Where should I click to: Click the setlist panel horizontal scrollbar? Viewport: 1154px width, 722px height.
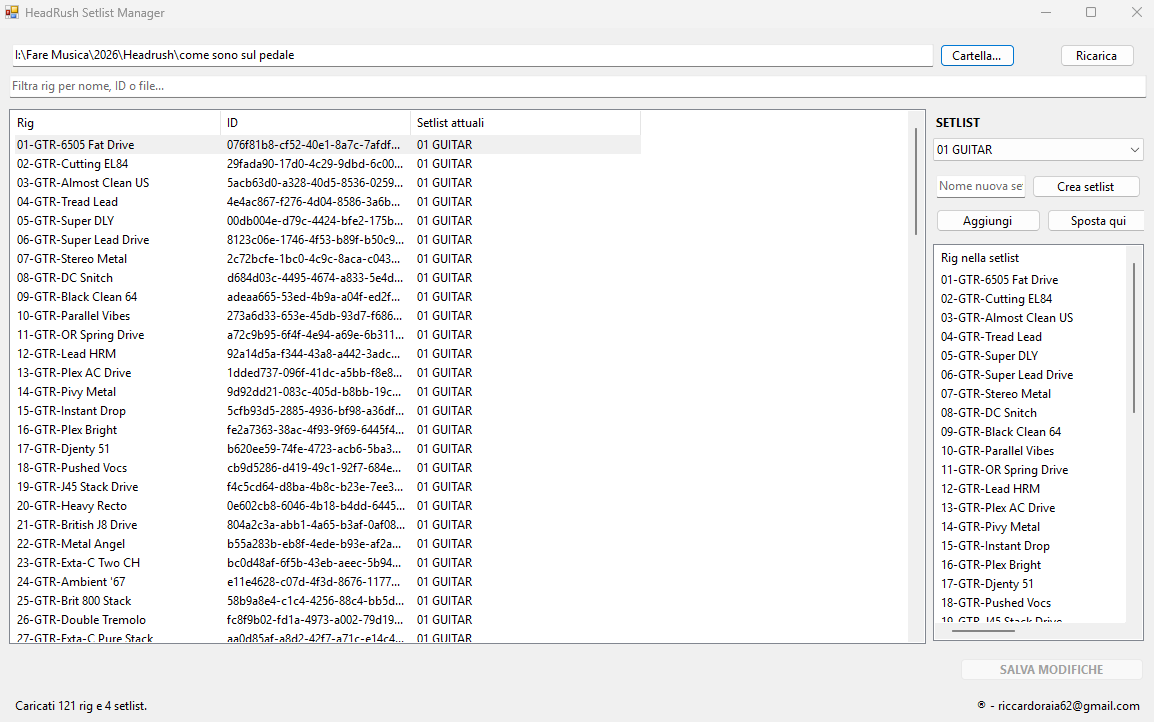click(x=983, y=631)
